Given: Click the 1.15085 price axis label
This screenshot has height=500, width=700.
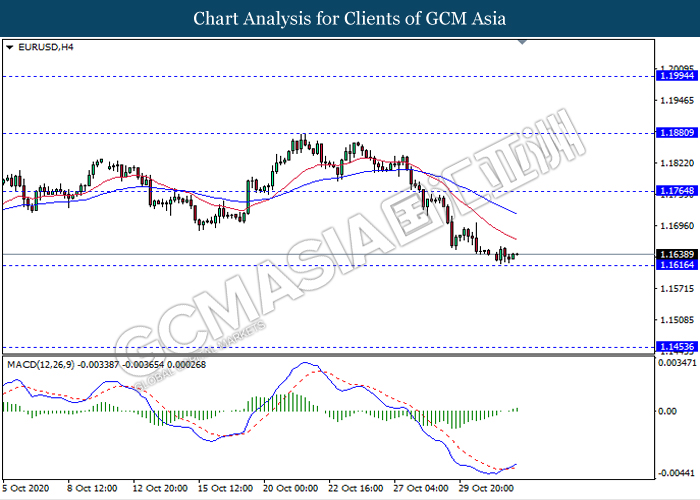Looking at the screenshot, I should point(675,320).
